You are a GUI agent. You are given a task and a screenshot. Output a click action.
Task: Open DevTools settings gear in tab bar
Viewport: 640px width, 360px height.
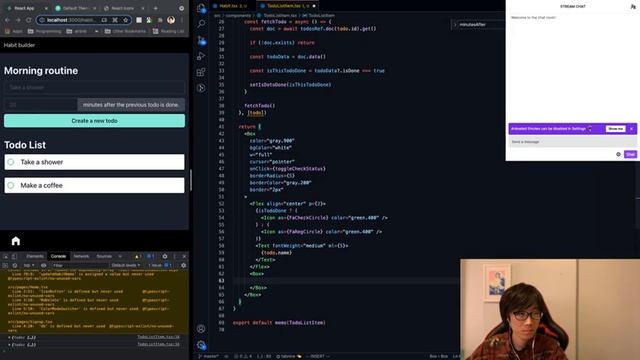[165, 256]
